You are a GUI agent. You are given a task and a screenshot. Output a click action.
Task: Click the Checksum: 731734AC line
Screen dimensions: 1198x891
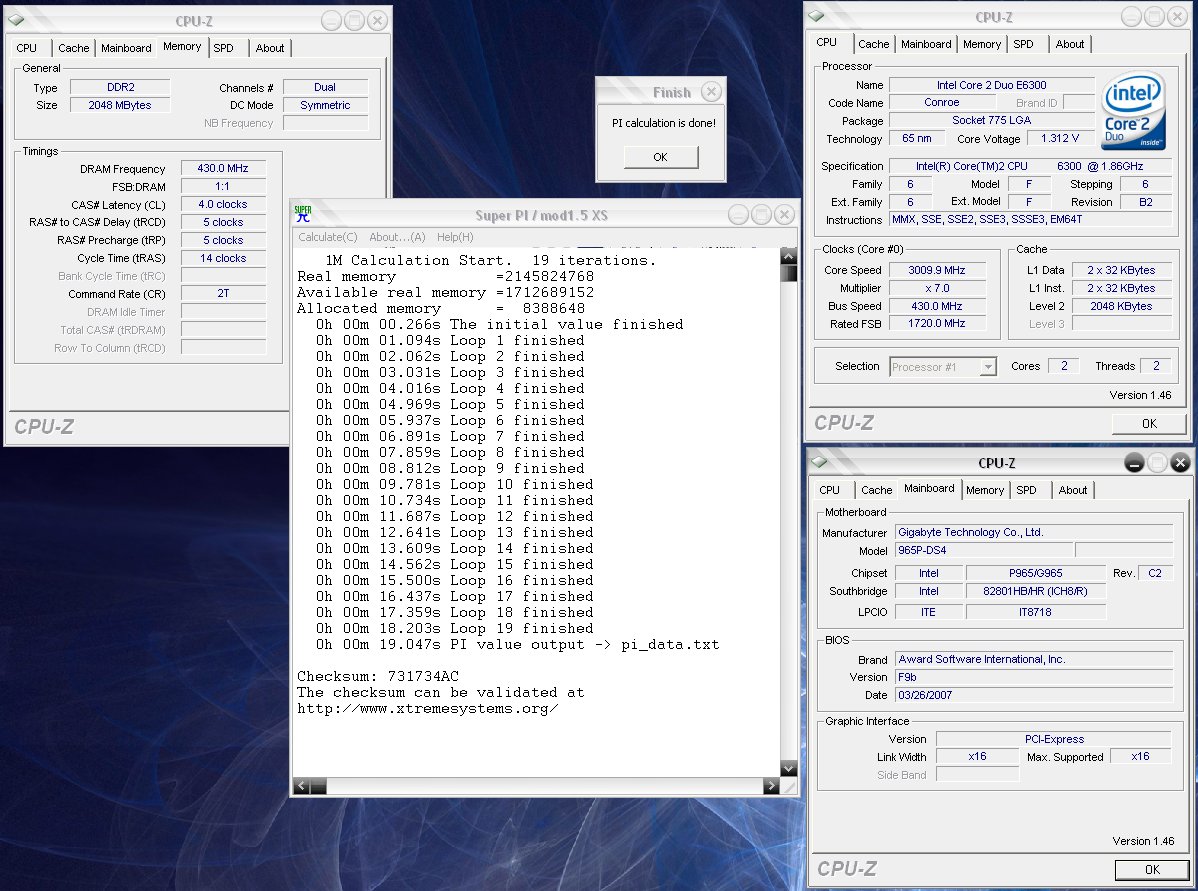tap(378, 676)
